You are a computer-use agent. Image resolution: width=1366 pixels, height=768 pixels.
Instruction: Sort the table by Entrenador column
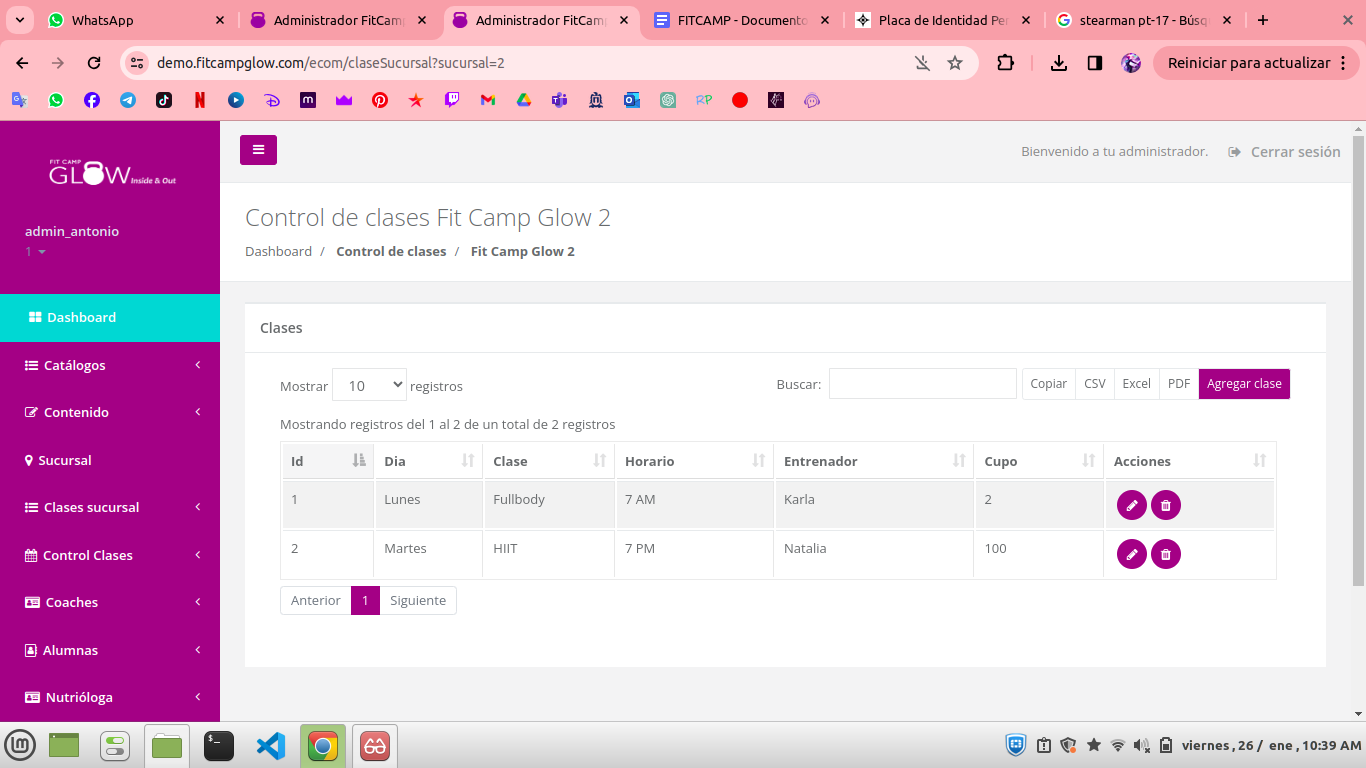(873, 461)
